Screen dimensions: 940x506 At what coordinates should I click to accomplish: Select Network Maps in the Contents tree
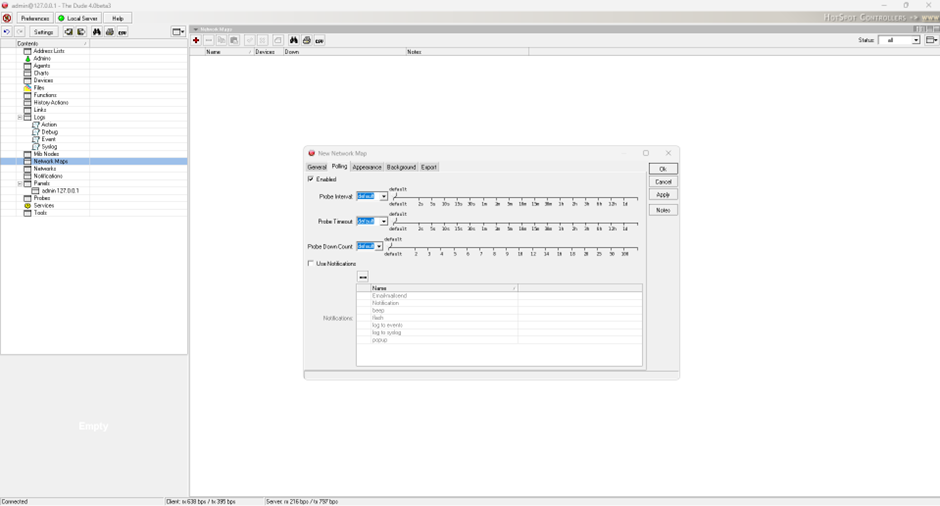click(50, 161)
